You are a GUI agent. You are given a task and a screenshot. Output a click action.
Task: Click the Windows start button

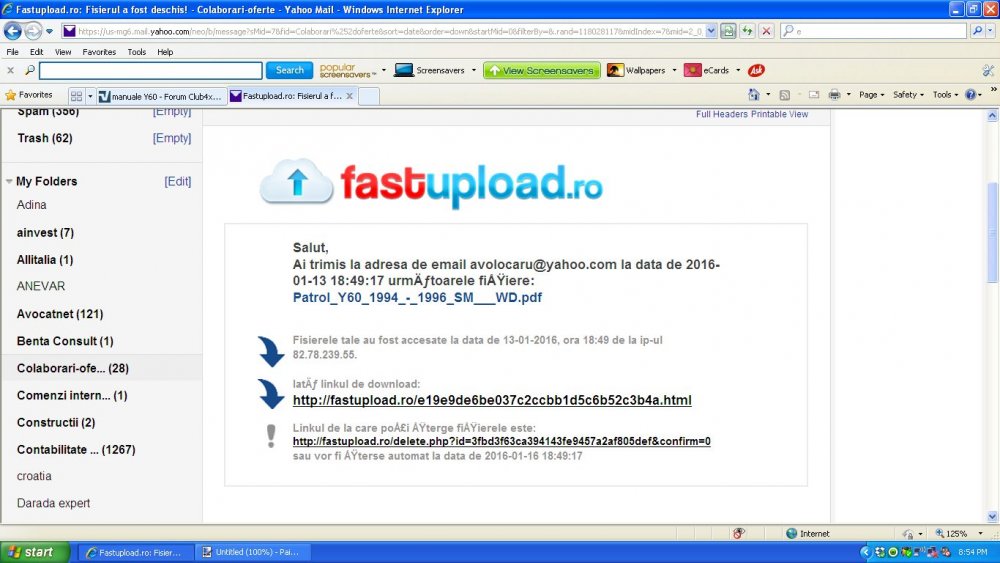click(34, 552)
